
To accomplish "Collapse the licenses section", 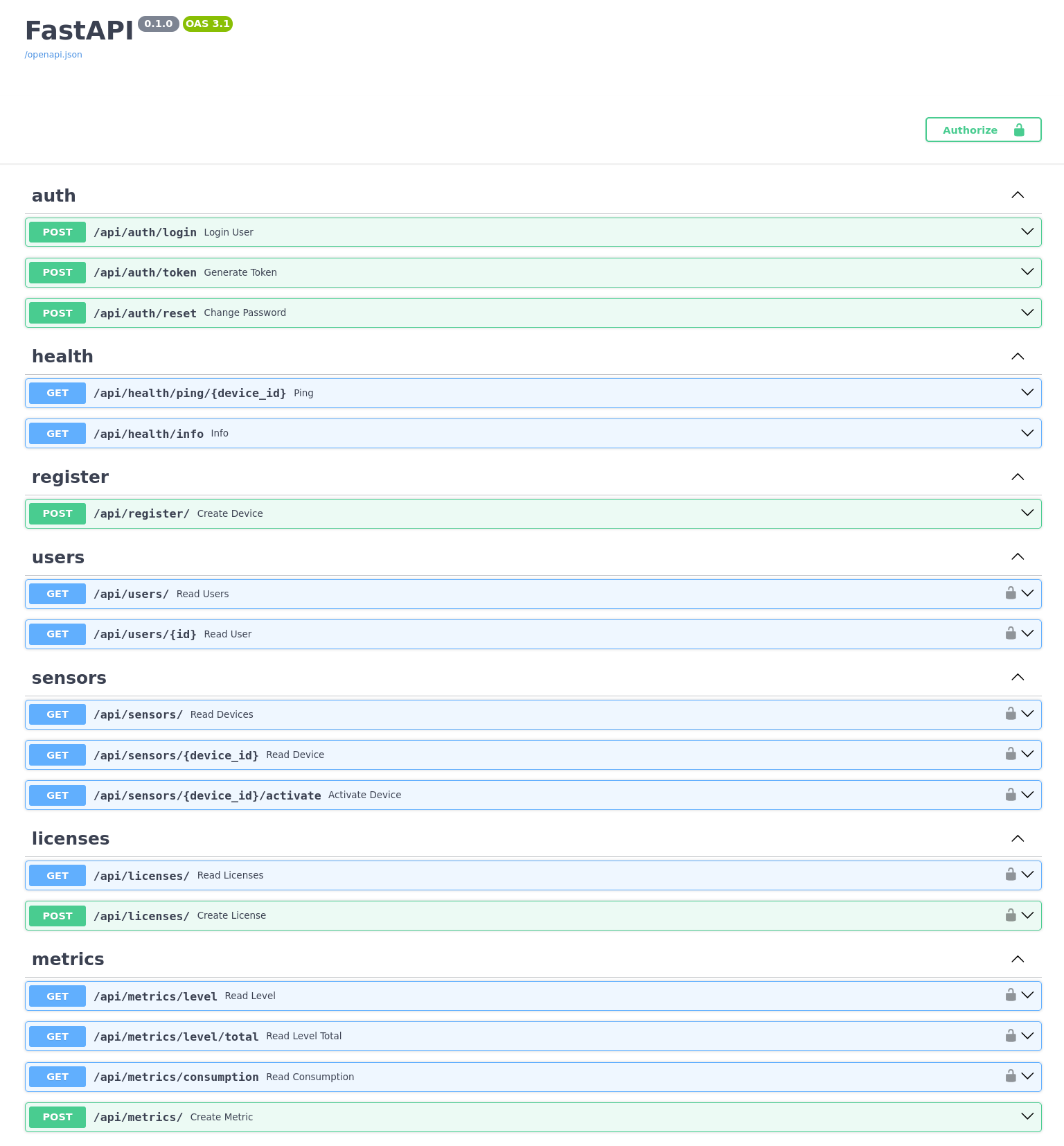I will [1017, 838].
